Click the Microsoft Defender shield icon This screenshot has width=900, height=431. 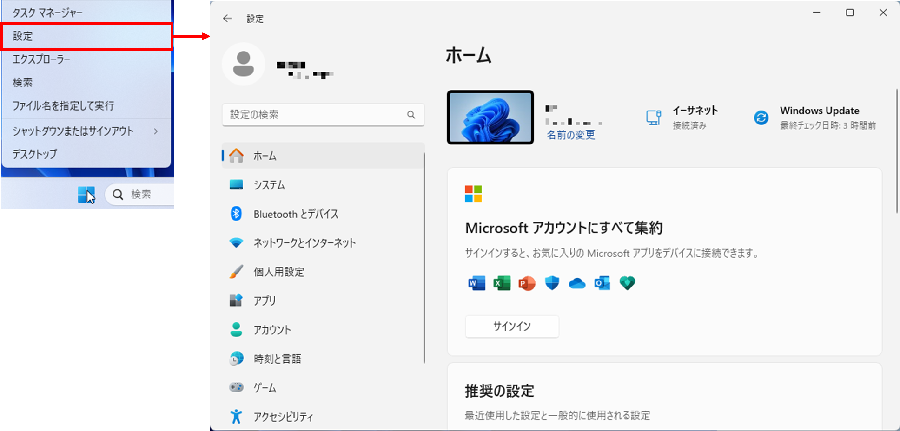[552, 283]
